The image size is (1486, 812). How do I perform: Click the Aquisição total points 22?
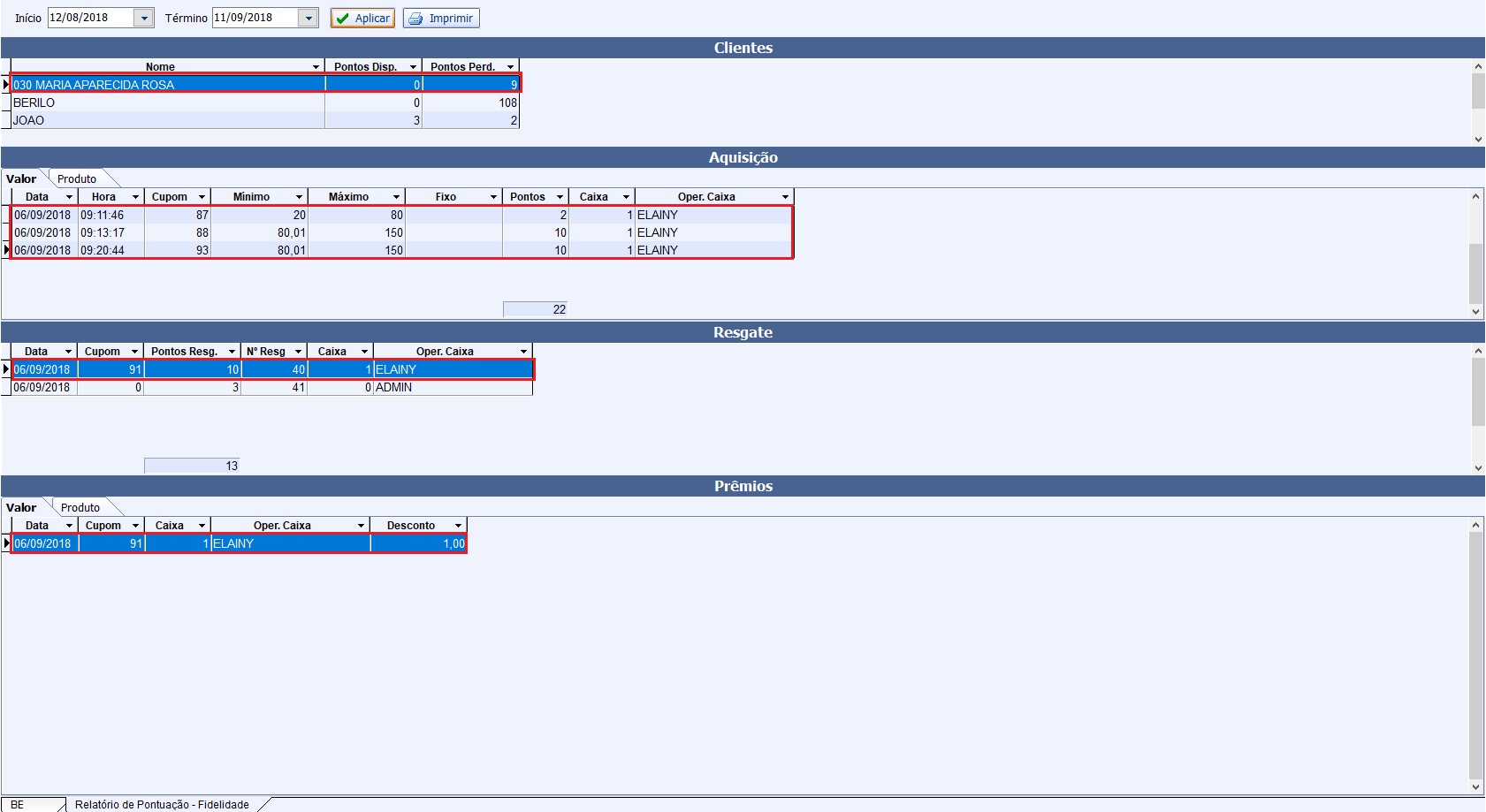pos(536,309)
